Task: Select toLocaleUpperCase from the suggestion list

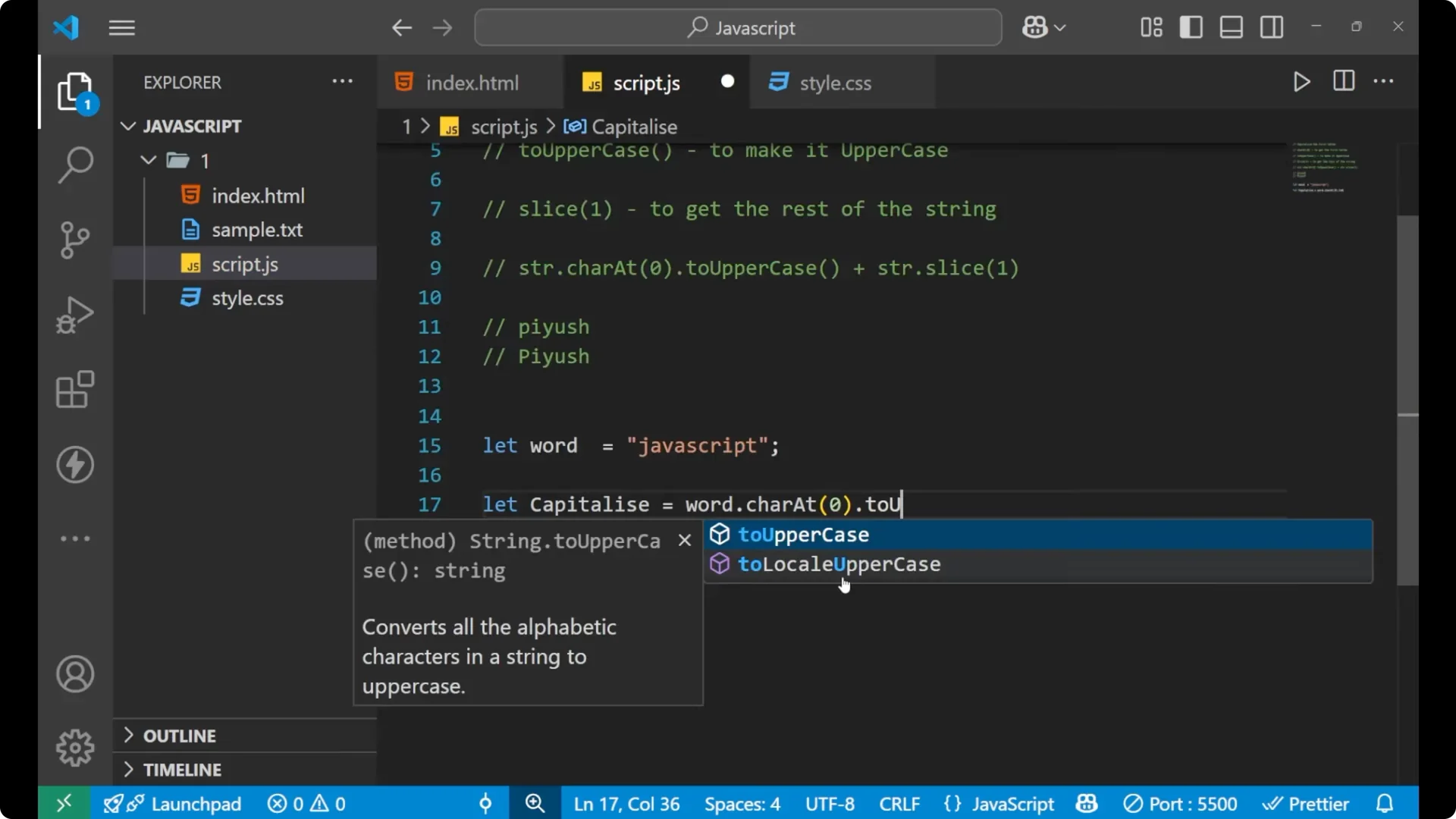Action: click(x=839, y=564)
